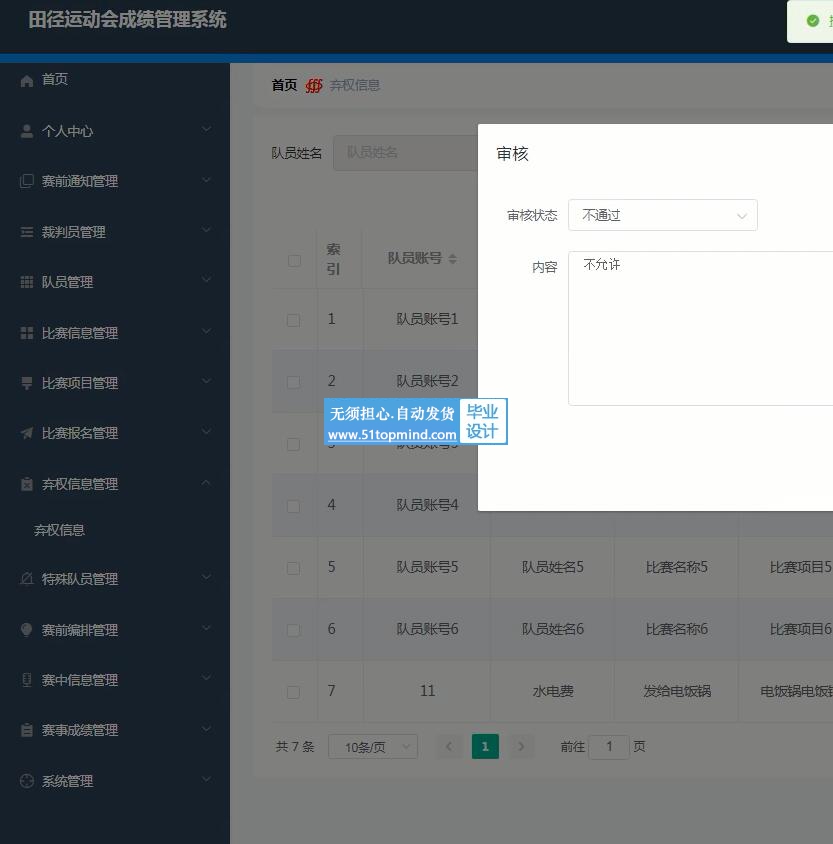833x844 pixels.
Task: Click the copy icon for 赛前通知管理
Action: 26,181
